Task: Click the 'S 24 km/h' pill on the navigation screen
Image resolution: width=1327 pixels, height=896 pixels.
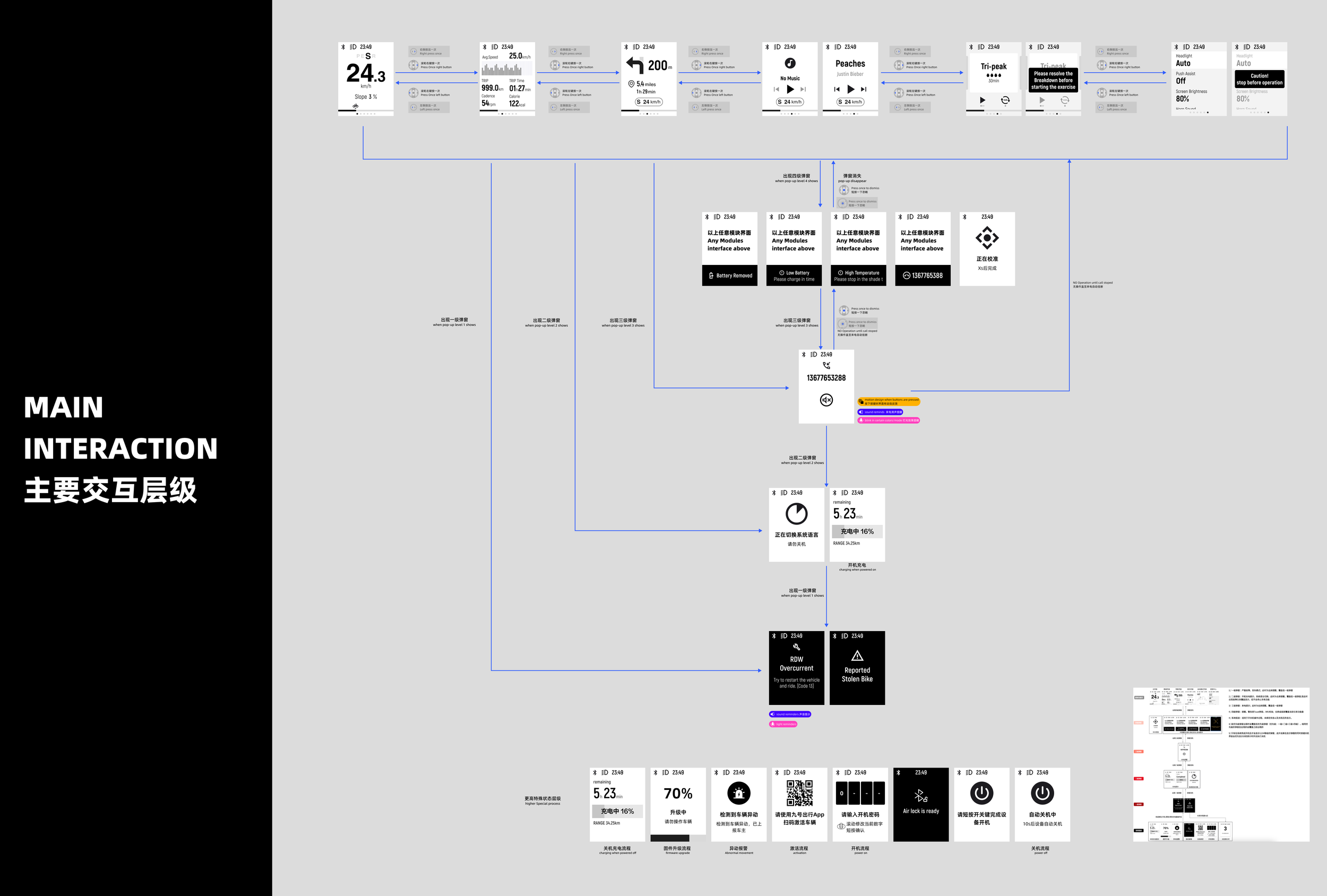Action: (649, 102)
